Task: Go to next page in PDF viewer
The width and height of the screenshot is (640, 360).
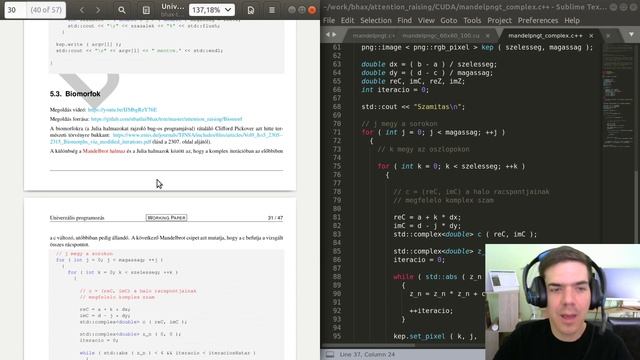Action: (98, 10)
